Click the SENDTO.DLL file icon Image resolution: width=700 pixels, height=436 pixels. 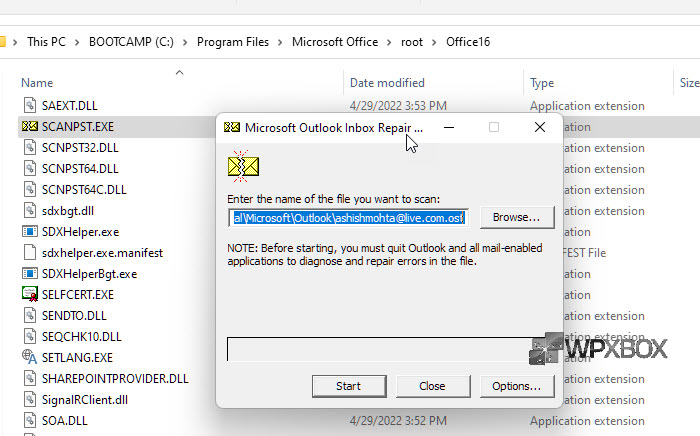point(29,315)
